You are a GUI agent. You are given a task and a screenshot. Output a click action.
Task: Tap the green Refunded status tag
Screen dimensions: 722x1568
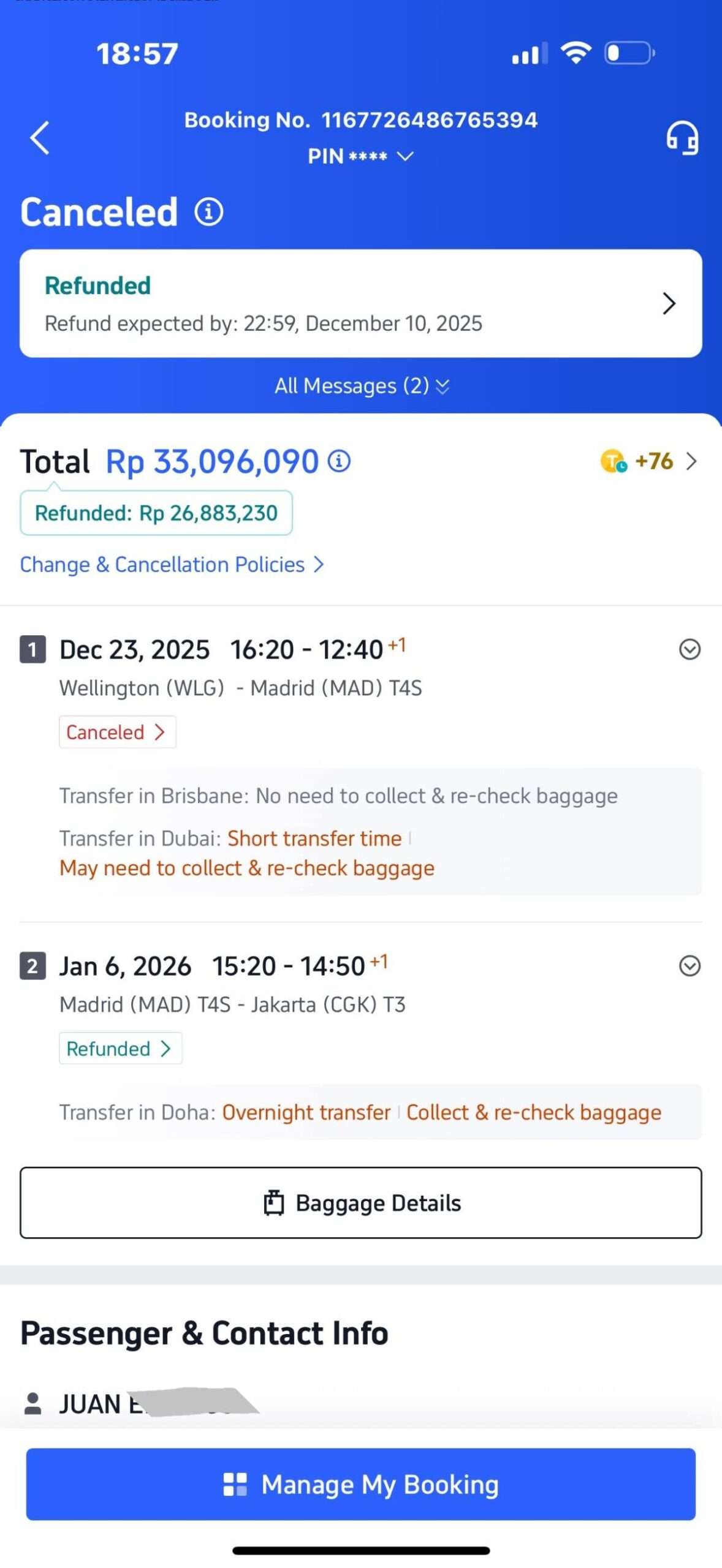point(120,1049)
